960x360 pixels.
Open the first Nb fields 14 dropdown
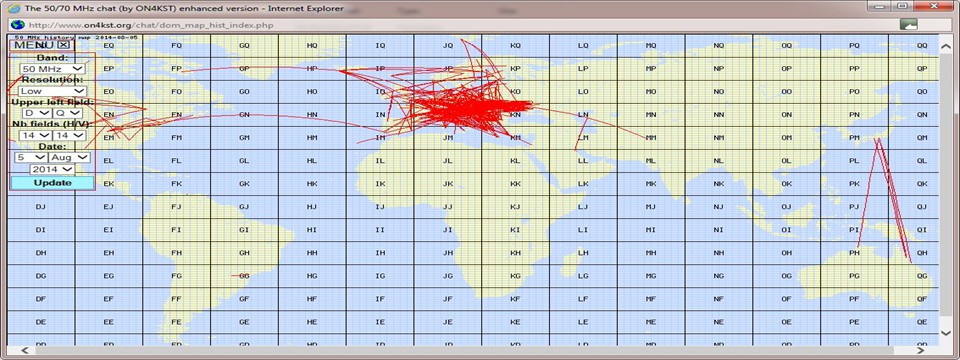click(35, 135)
